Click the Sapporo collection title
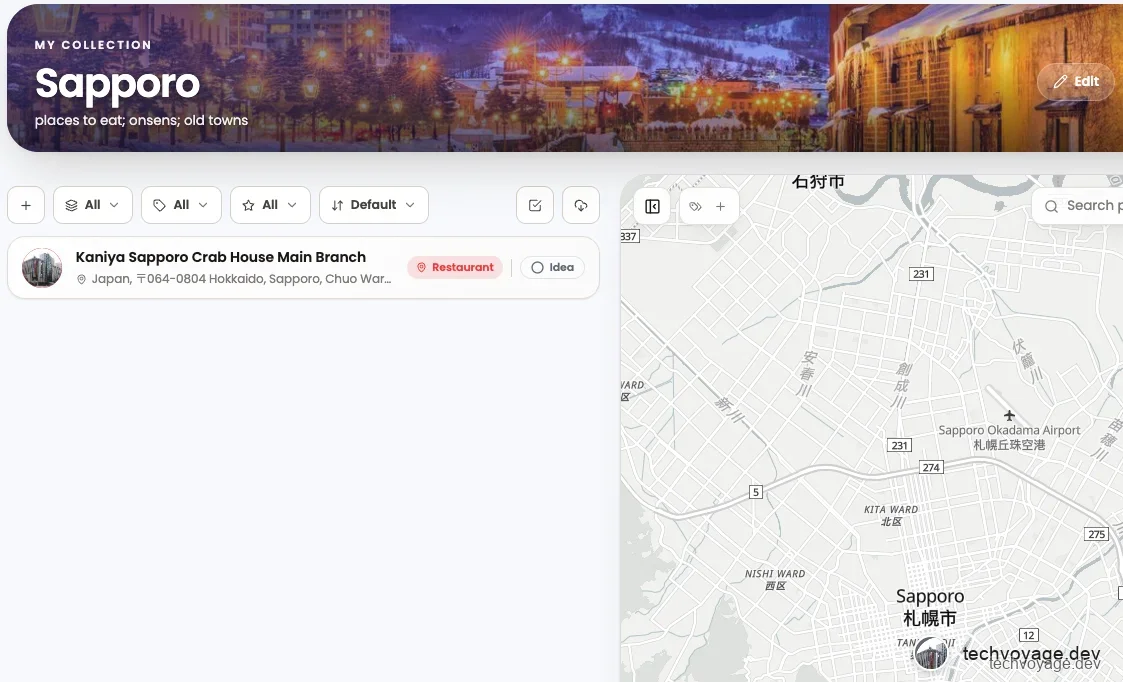This screenshot has width=1123, height=682. pos(117,85)
